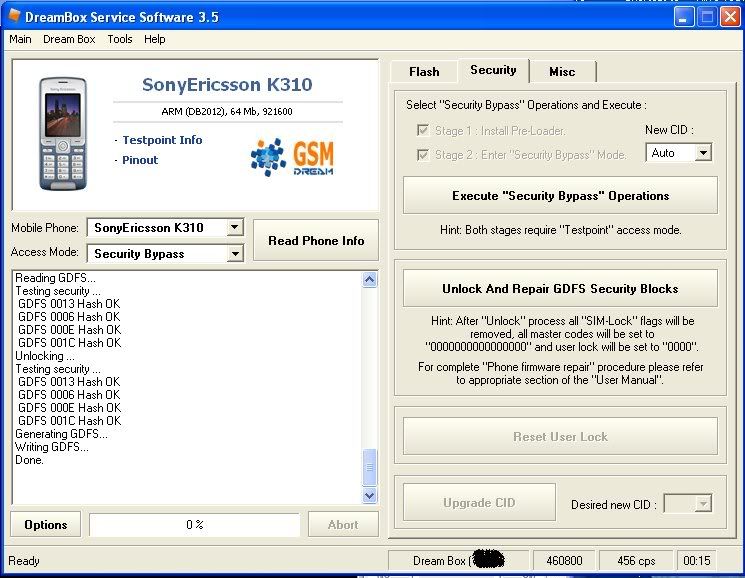Click the SonyEricsson K310 phone image
Viewport: 745px width, 578px height.
[x=63, y=133]
